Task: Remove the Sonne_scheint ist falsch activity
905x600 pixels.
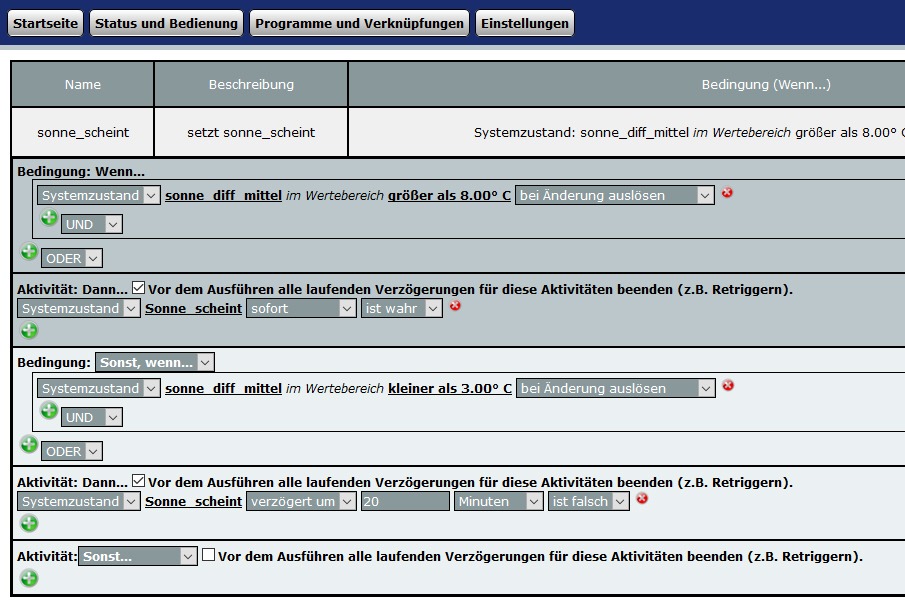Action: coord(642,498)
